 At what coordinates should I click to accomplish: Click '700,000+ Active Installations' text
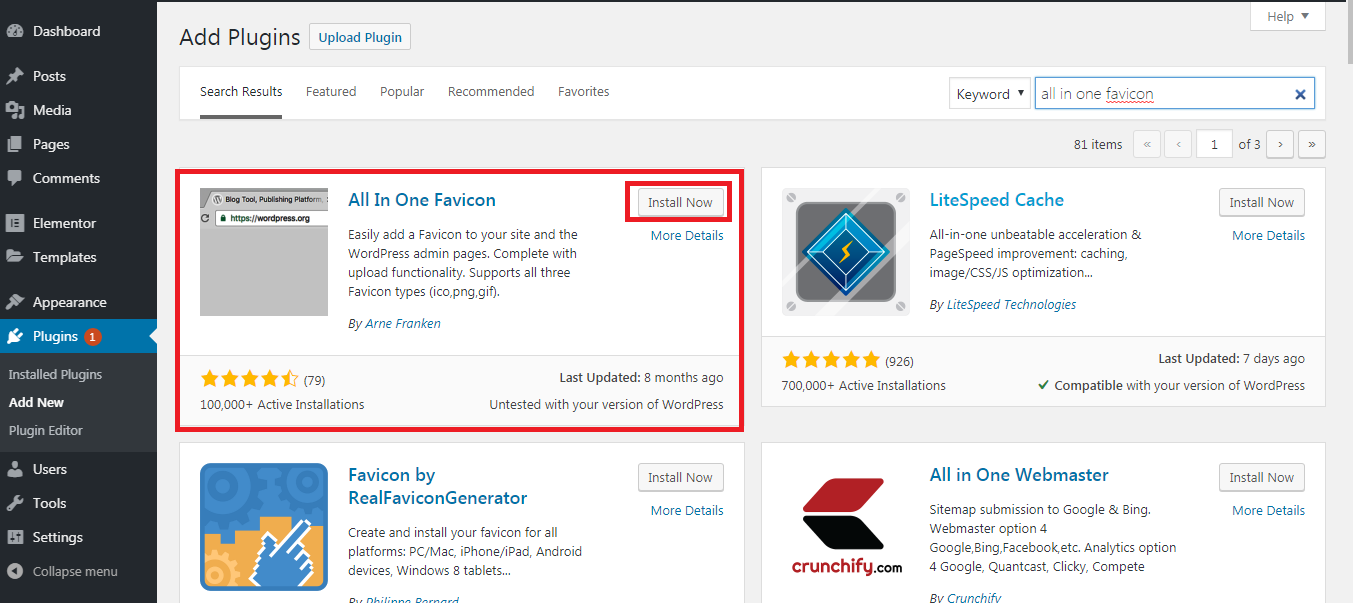pyautogui.click(x=864, y=385)
